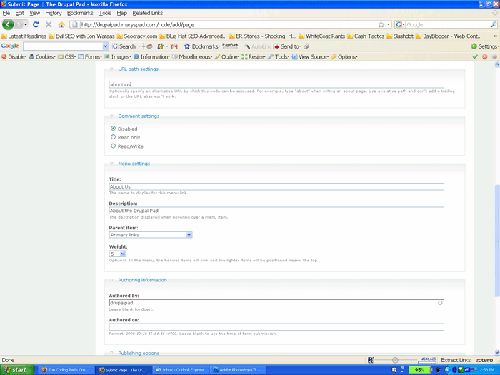Click the zotero status bar button
The height and width of the screenshot is (375, 500).
click(484, 360)
